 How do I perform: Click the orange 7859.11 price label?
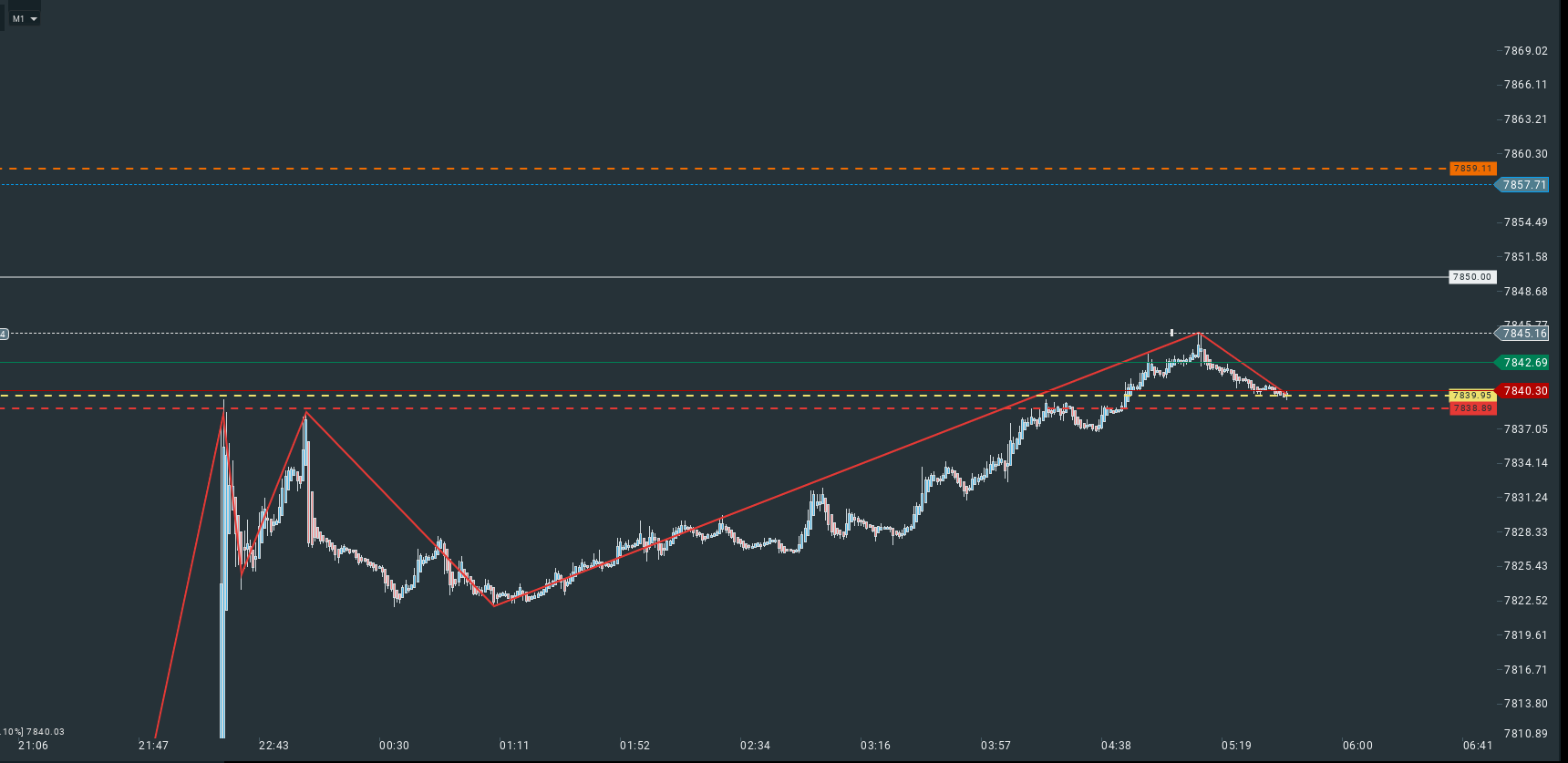pos(1472,169)
